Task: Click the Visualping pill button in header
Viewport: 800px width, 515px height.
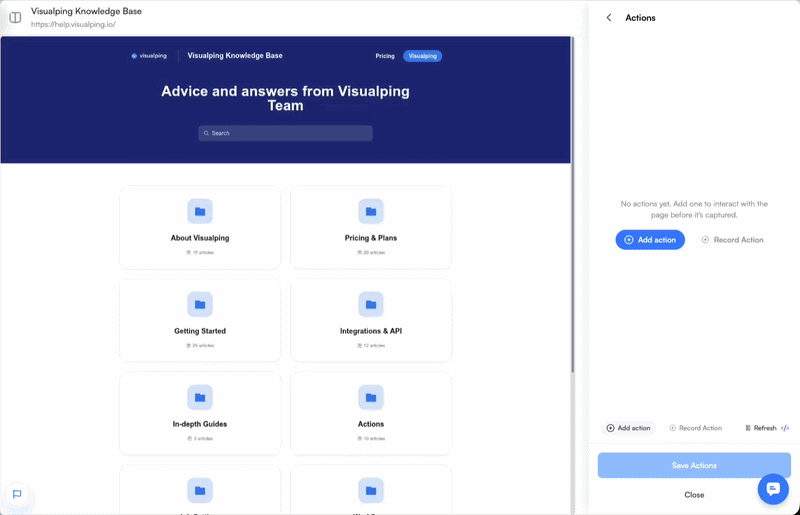Action: click(x=422, y=56)
